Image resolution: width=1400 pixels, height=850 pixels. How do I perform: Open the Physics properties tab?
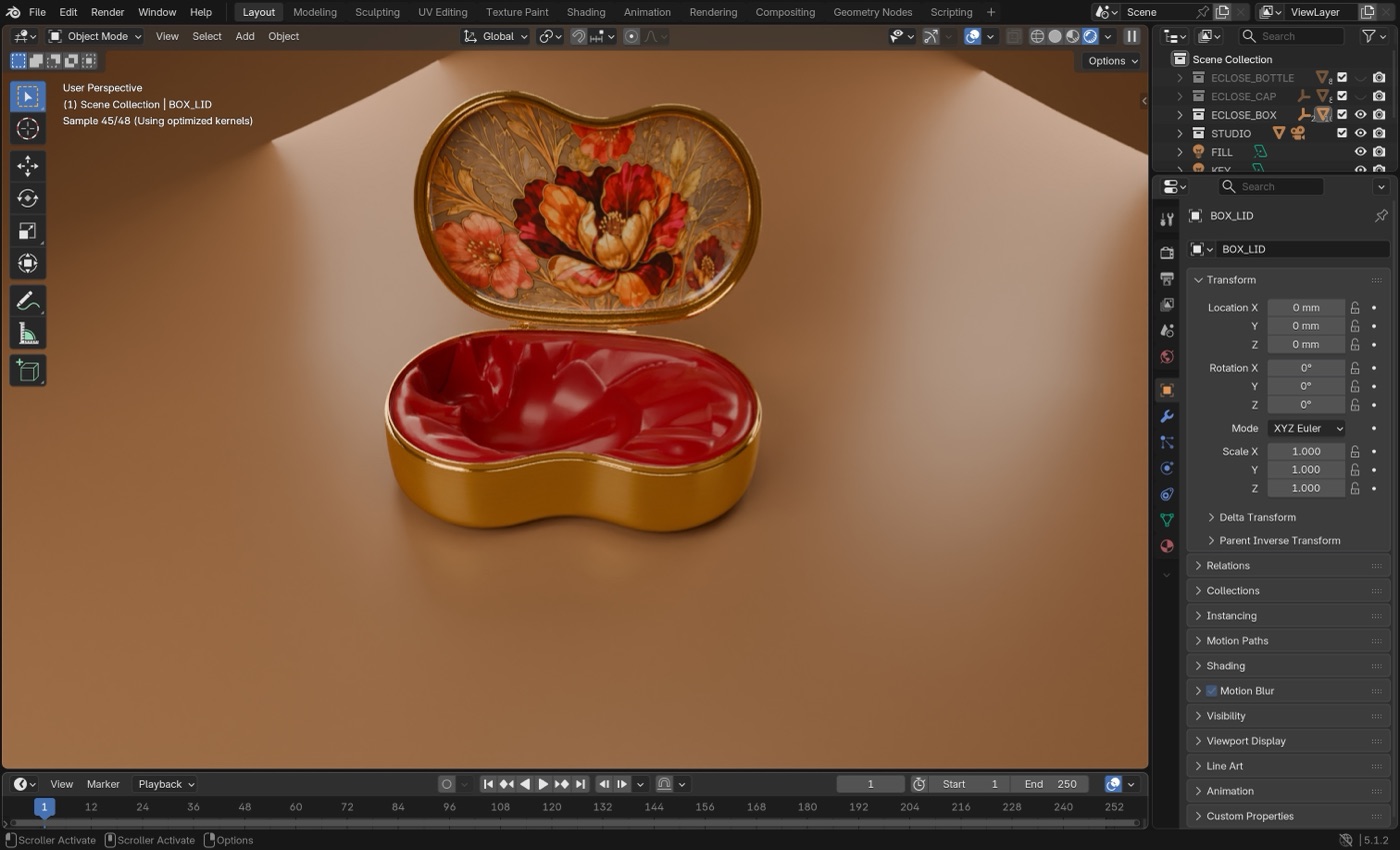(1166, 468)
